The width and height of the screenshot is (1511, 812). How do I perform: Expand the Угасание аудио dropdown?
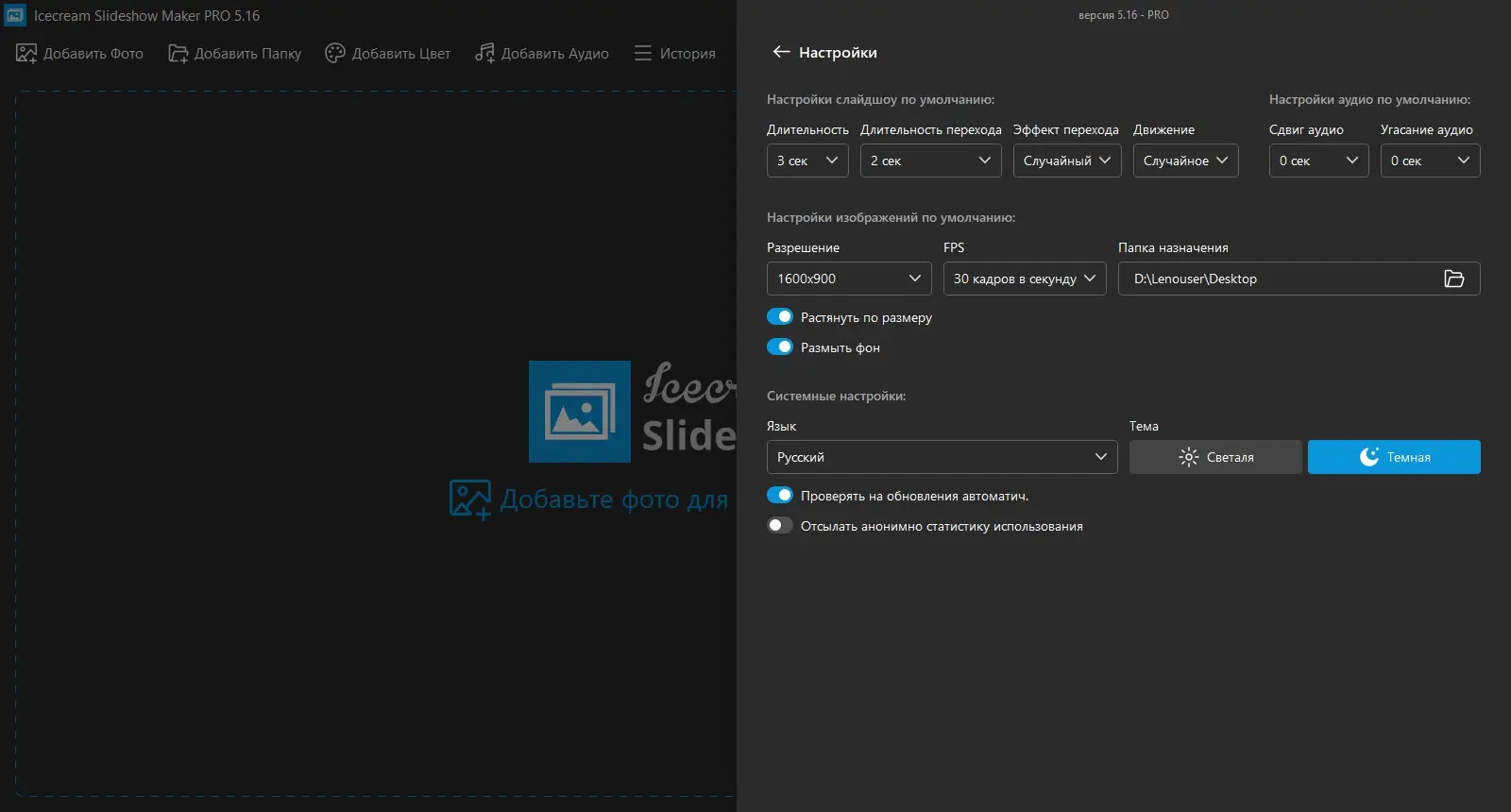click(x=1431, y=161)
